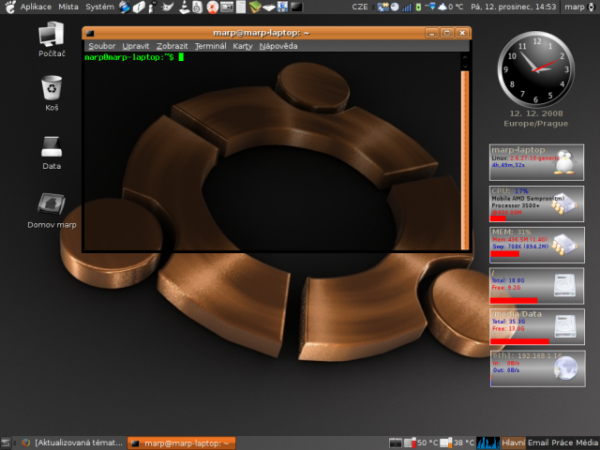Click the 38 °C temperature sensor applet
Image resolution: width=600 pixels, height=450 pixels.
click(x=457, y=443)
